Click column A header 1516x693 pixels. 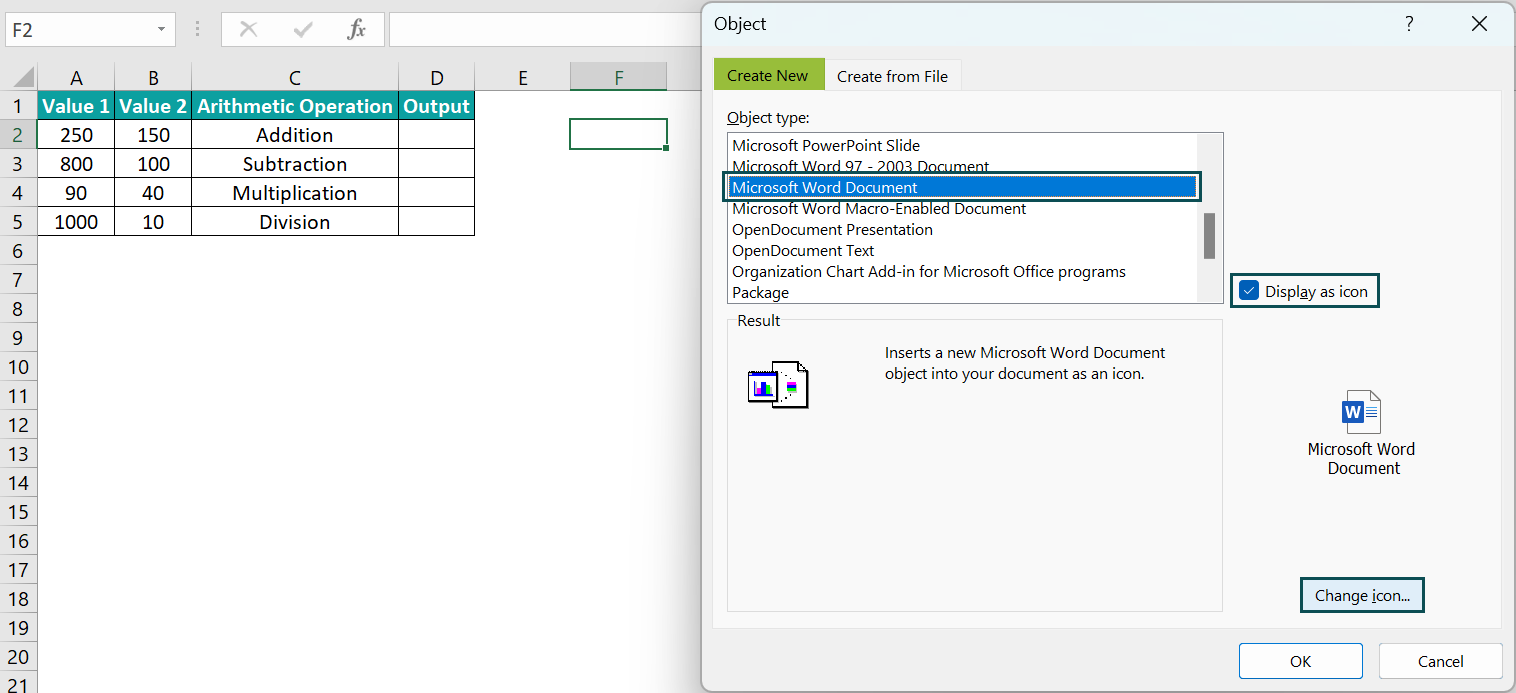[76, 77]
